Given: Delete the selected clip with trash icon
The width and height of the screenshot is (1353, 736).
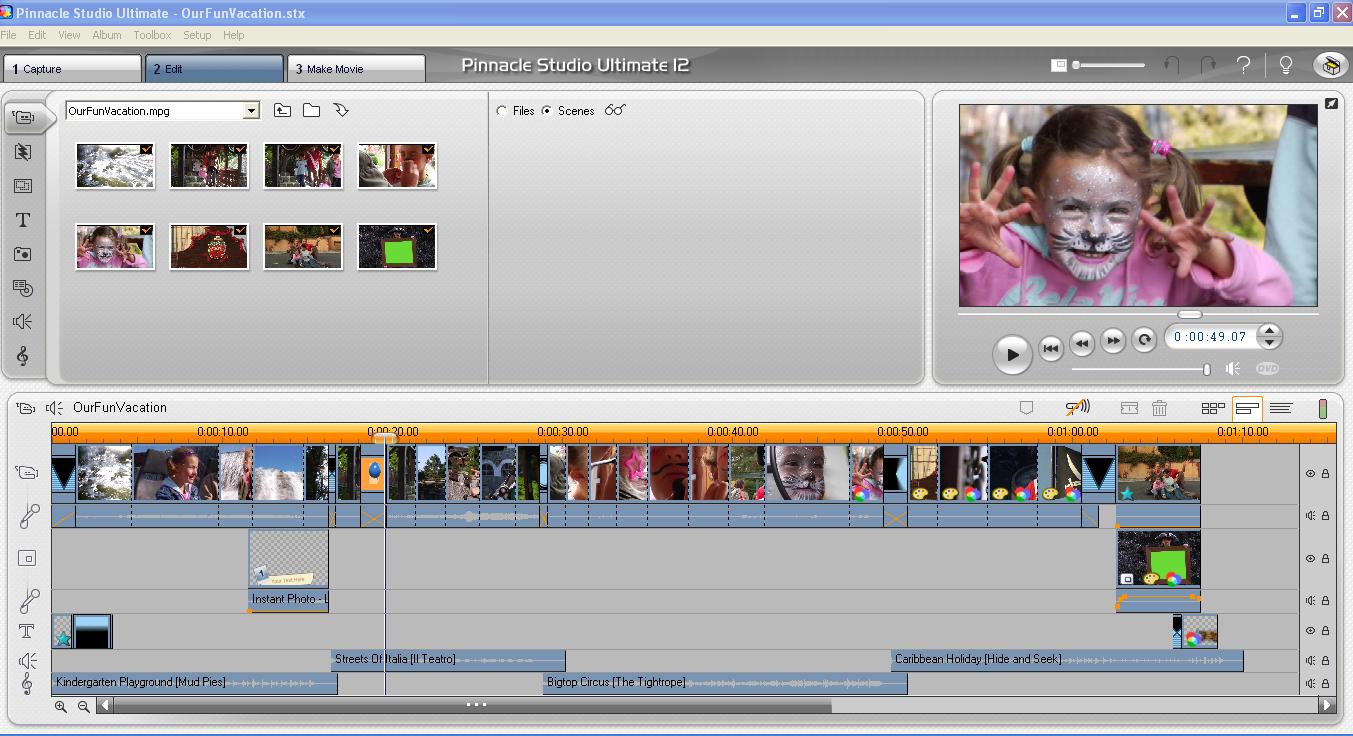Looking at the screenshot, I should (1159, 408).
